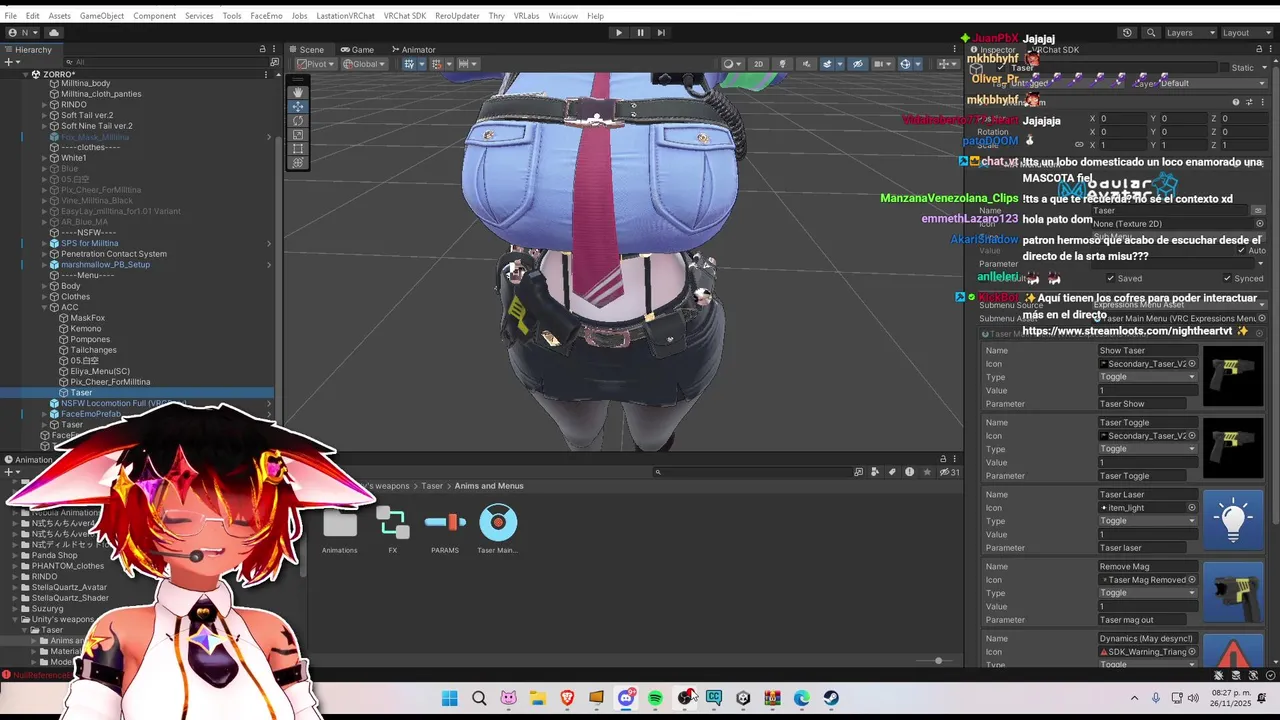Select the Taser Main menu asset
The width and height of the screenshot is (1280, 720).
(498, 530)
